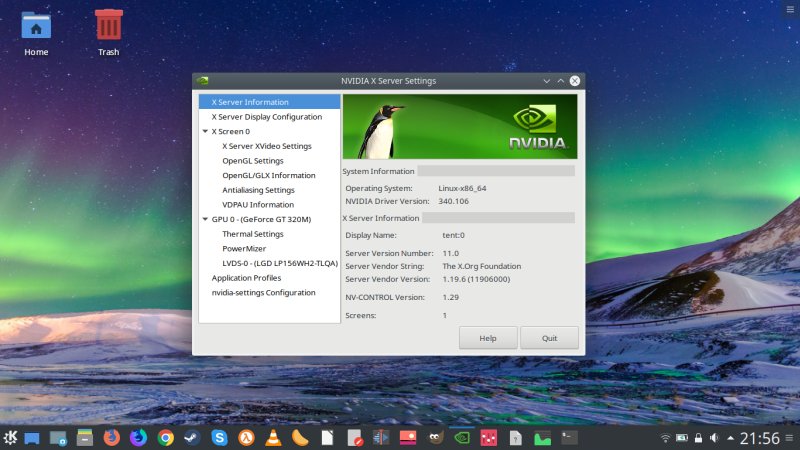800x450 pixels.
Task: Select LVDS-0 LGD LP156WH2-TLQA display
Action: (280, 263)
